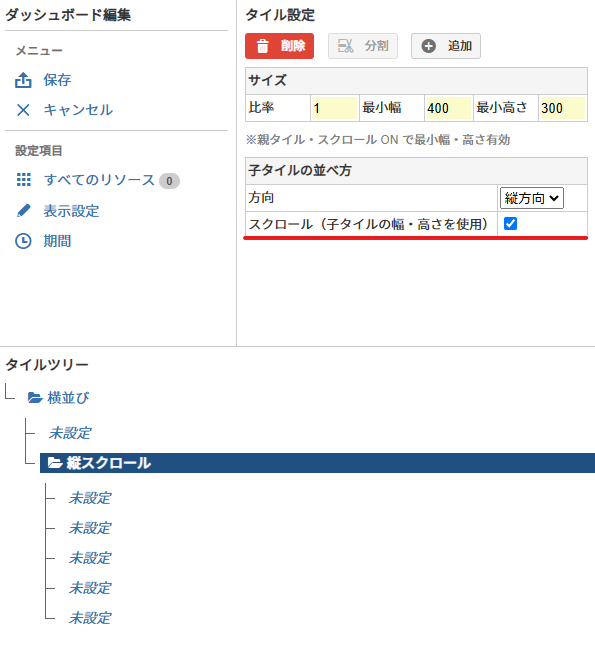Click the grid icon for すべてのリソース

pos(24,180)
